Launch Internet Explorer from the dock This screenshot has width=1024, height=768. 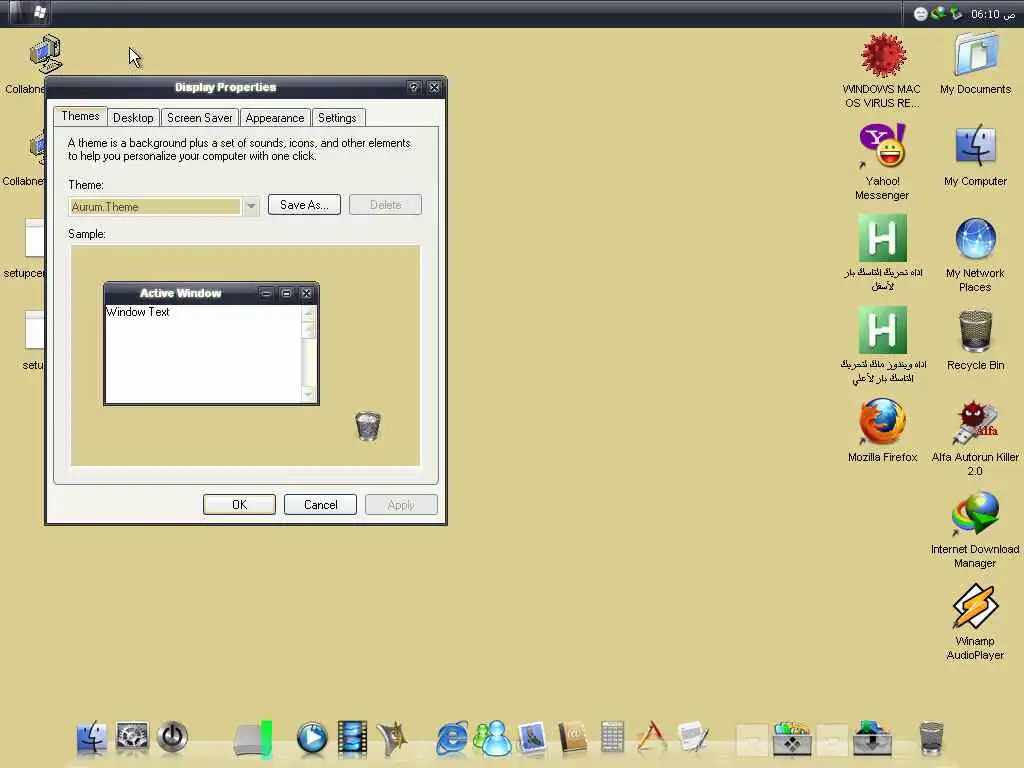(452, 739)
